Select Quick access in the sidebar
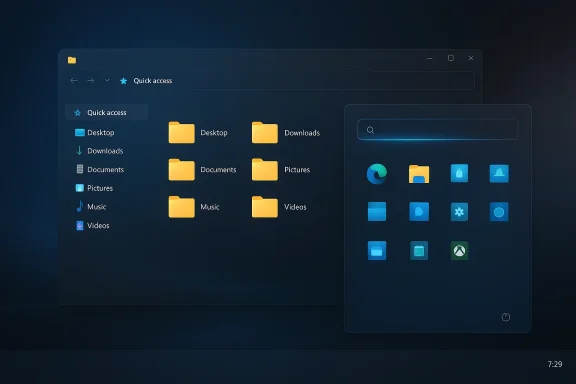This screenshot has width=576, height=384. [107, 112]
